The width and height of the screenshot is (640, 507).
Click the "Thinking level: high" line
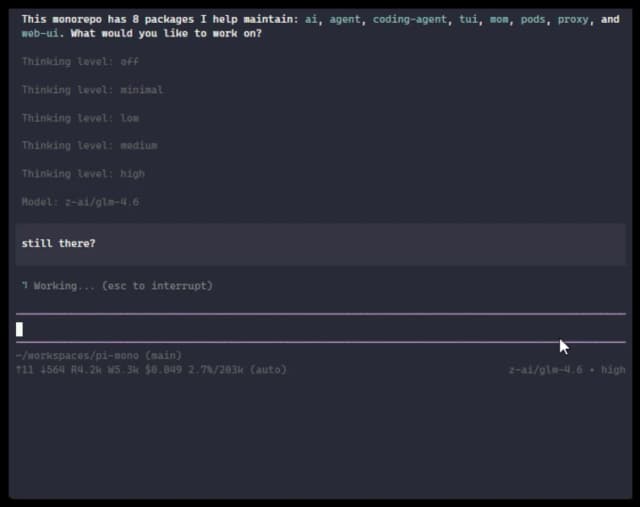83,174
